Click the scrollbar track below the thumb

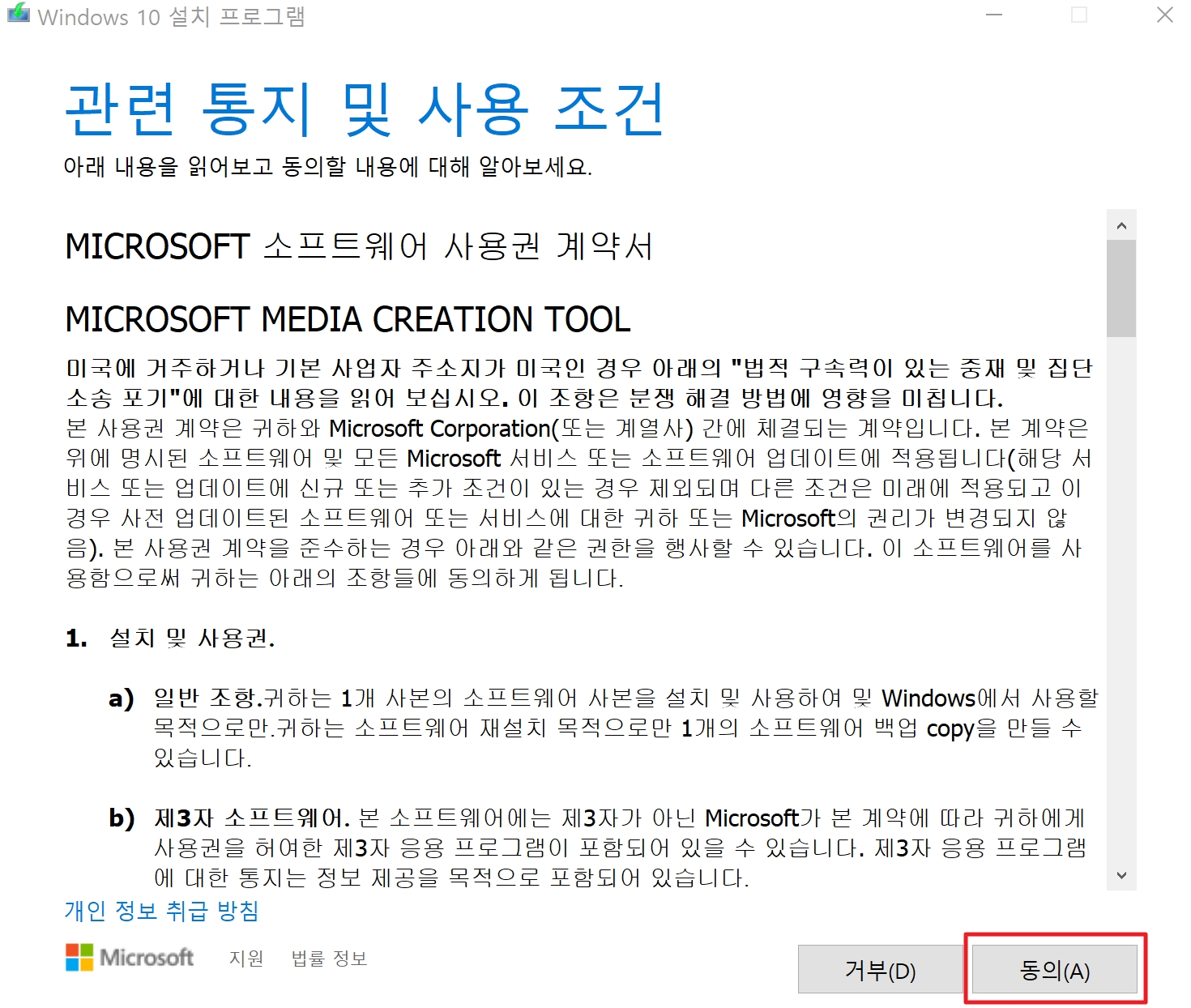tap(1122, 608)
